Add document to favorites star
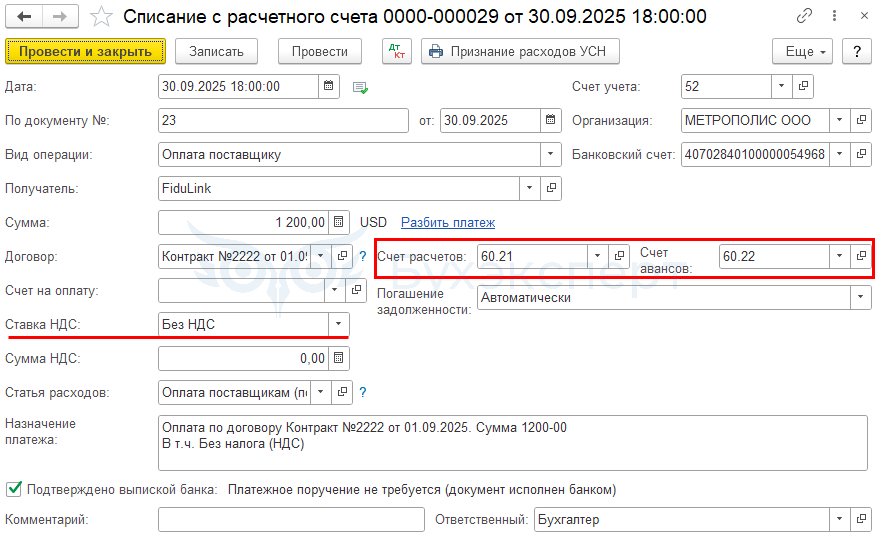875x538 pixels. coord(101,17)
